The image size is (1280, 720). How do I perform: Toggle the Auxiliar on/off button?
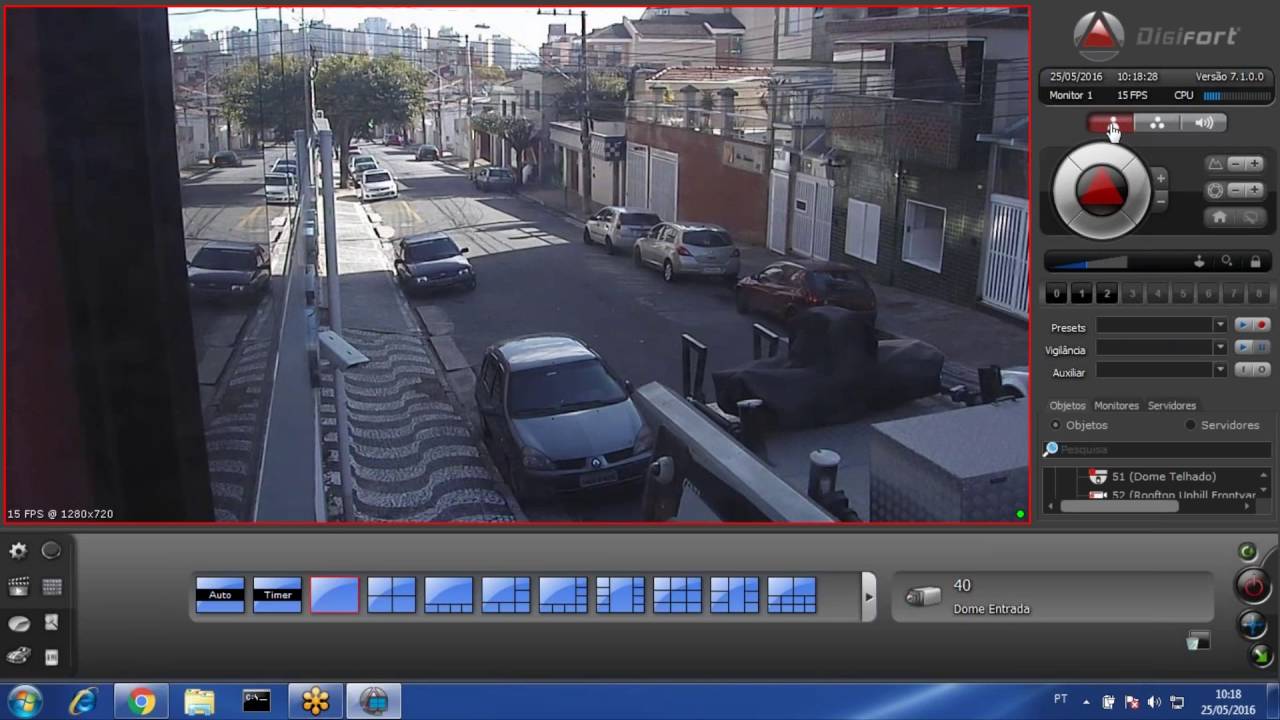tap(1252, 370)
